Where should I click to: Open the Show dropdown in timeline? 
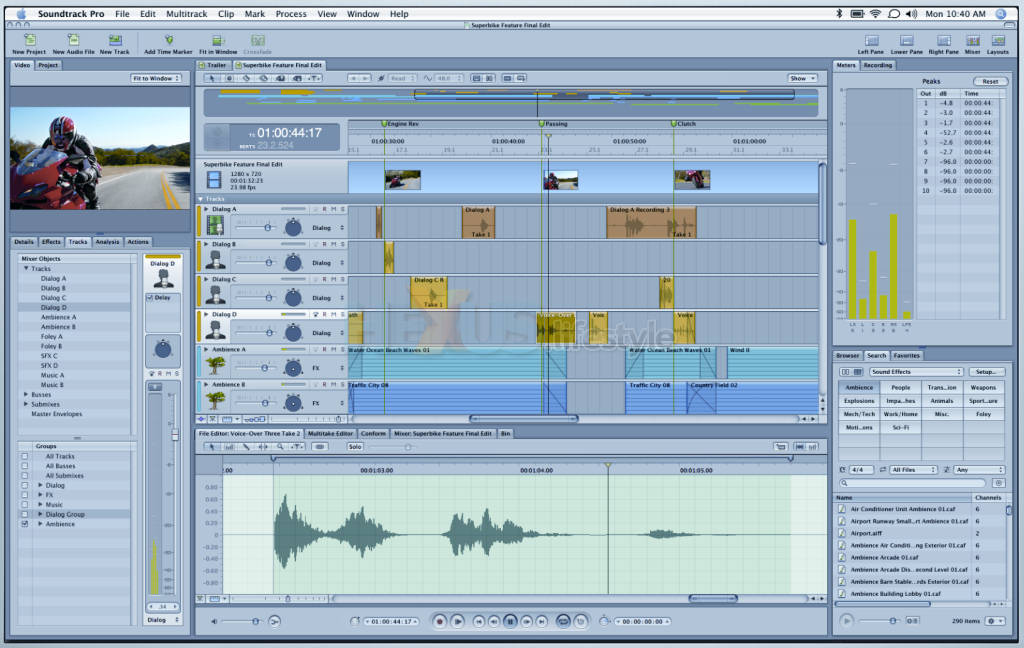pyautogui.click(x=802, y=78)
